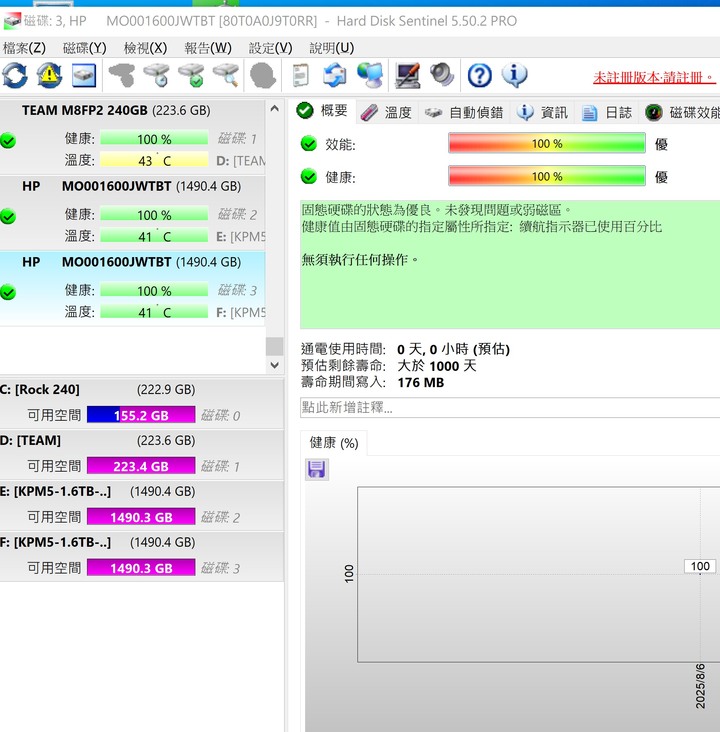Click the 大於 1000 天 remaining lifetime value
Image resolution: width=720 pixels, height=732 pixels.
437,366
